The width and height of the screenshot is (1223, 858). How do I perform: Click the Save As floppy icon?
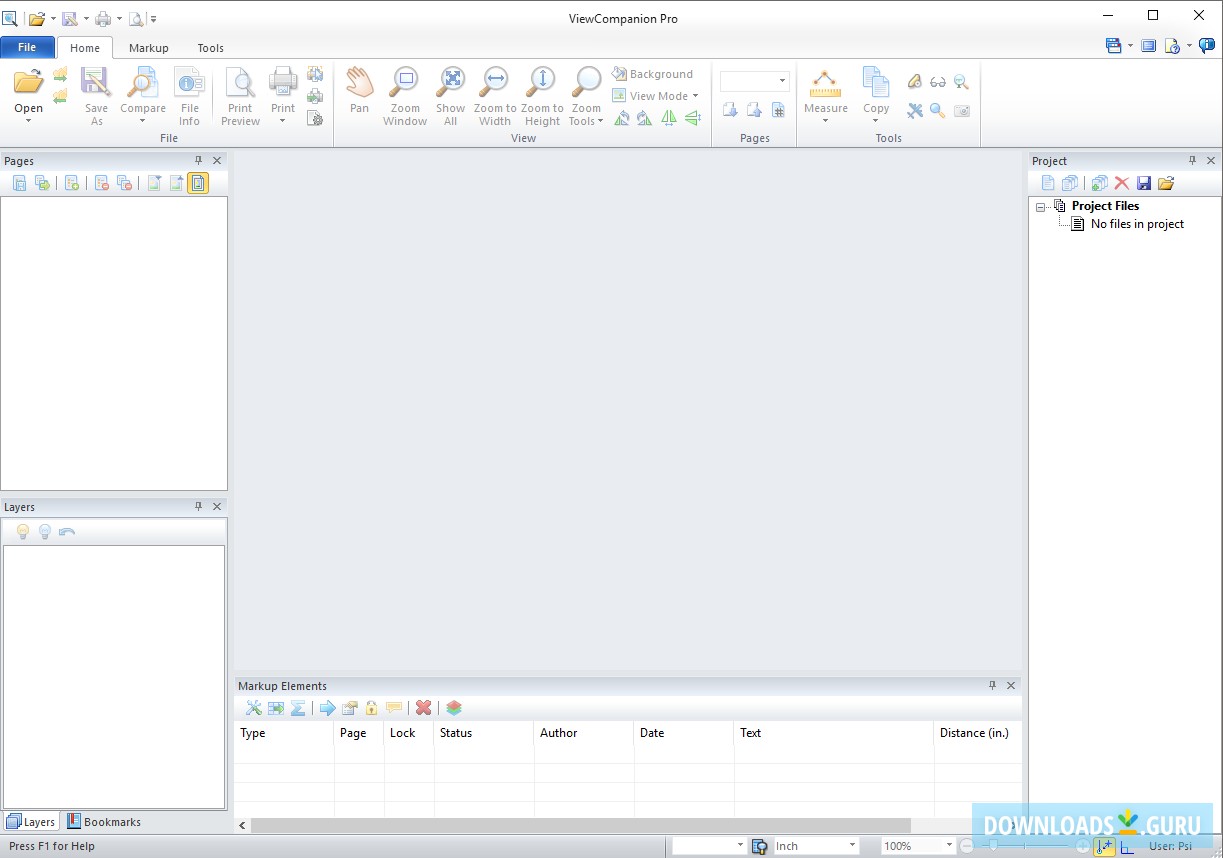(96, 83)
